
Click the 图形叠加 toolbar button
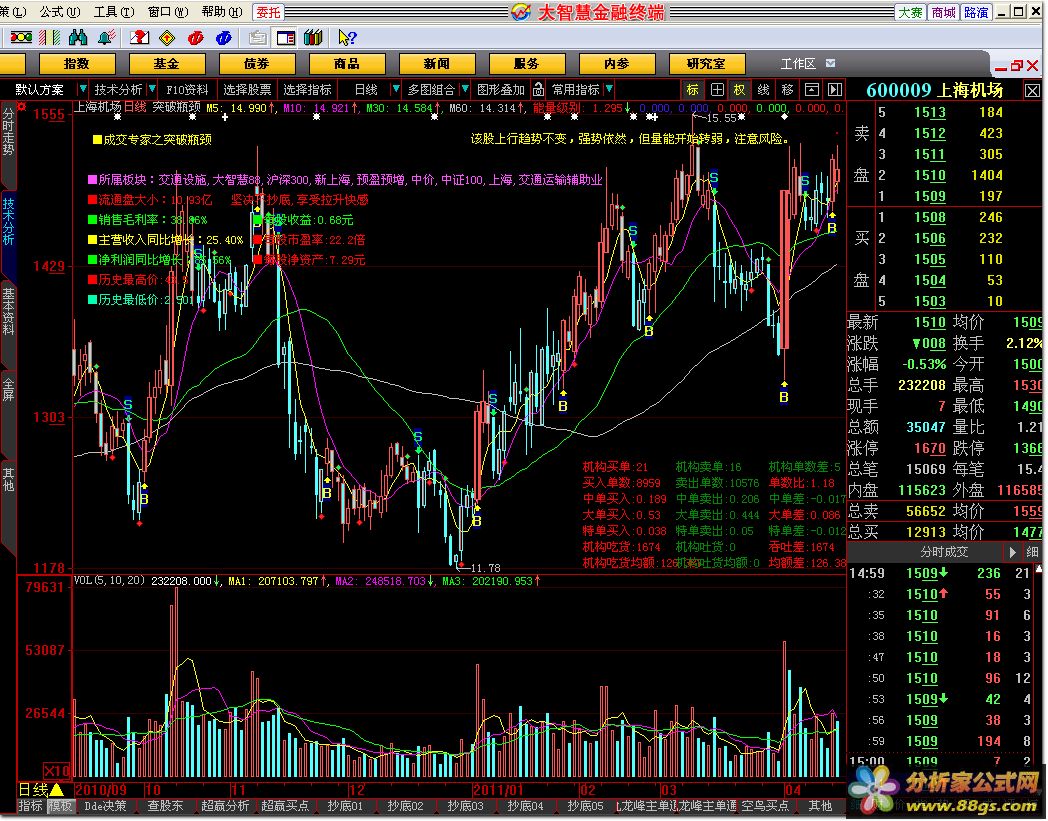pos(501,90)
